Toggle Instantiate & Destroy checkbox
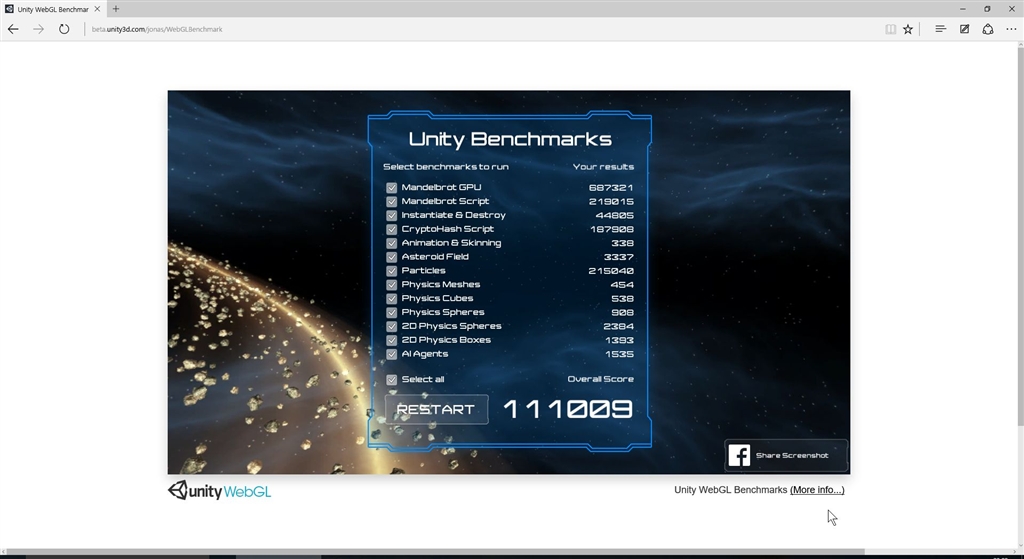This screenshot has width=1024, height=559. point(391,215)
